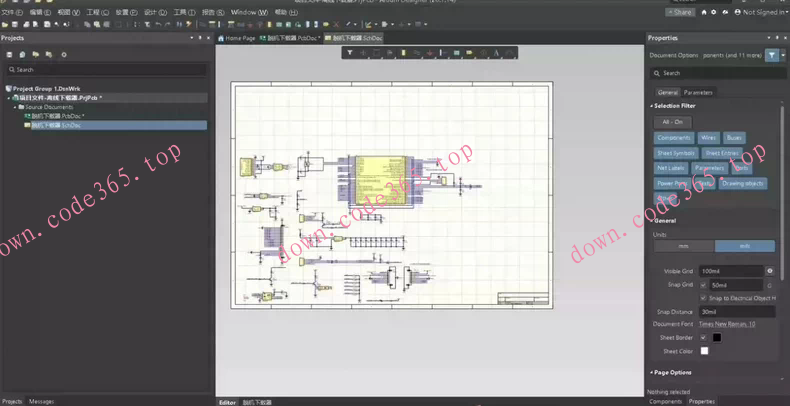Click the gear icon in Projects panel toolbar
790x406 pixels.
[64, 55]
